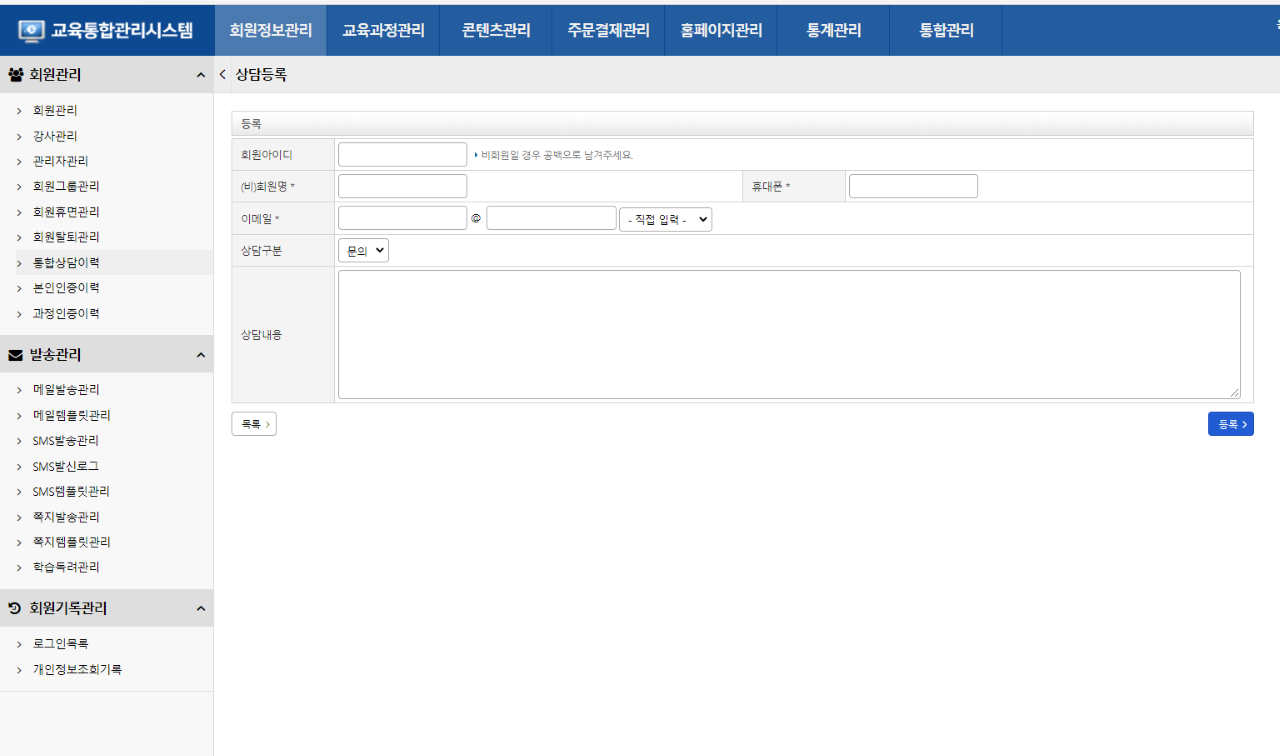Click the 회원관리 people icon in the sidebar header

point(16,74)
